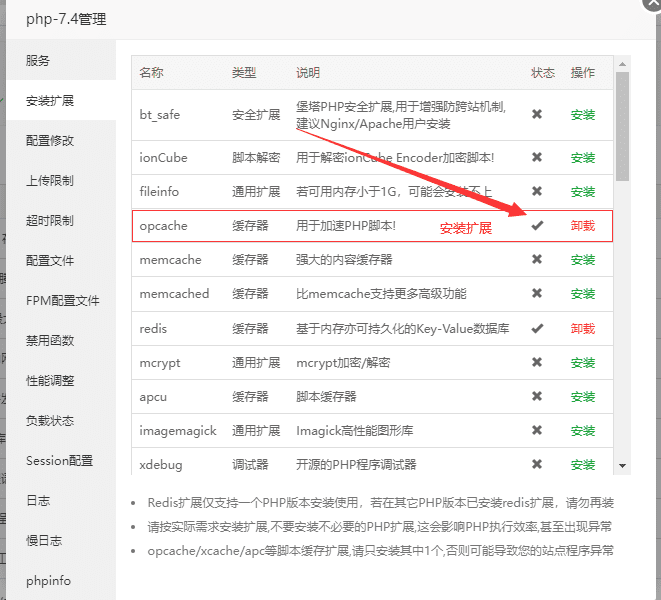The width and height of the screenshot is (661, 600).
Task: Install the fileinfo extension
Action: click(583, 192)
